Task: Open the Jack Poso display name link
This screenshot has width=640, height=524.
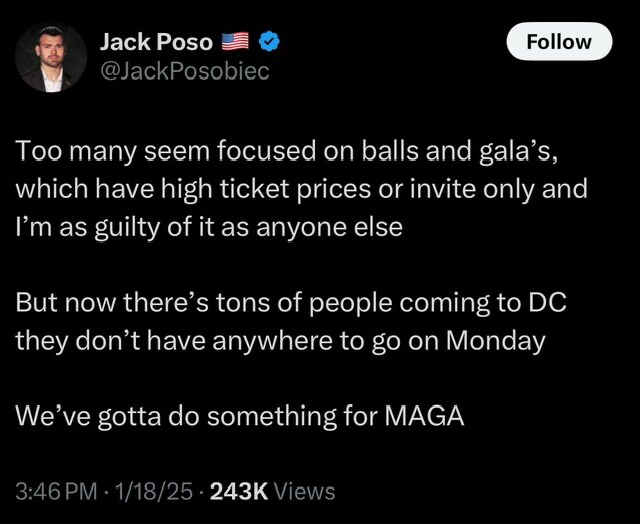Action: 157,42
